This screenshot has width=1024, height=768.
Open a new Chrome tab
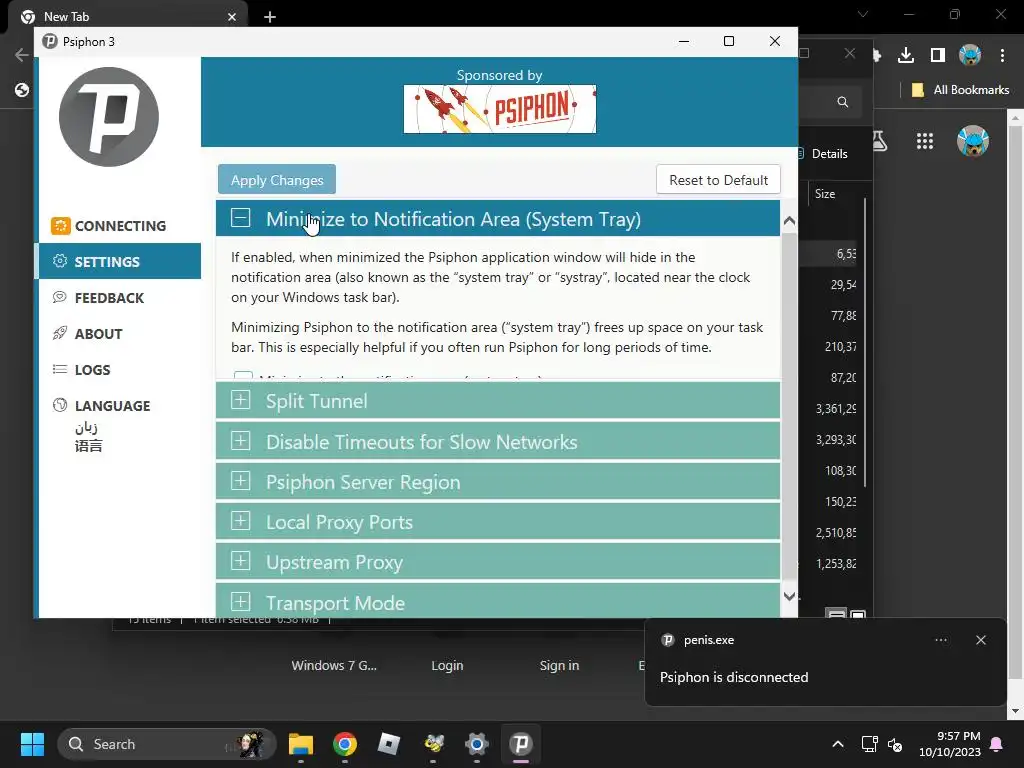pyautogui.click(x=270, y=17)
